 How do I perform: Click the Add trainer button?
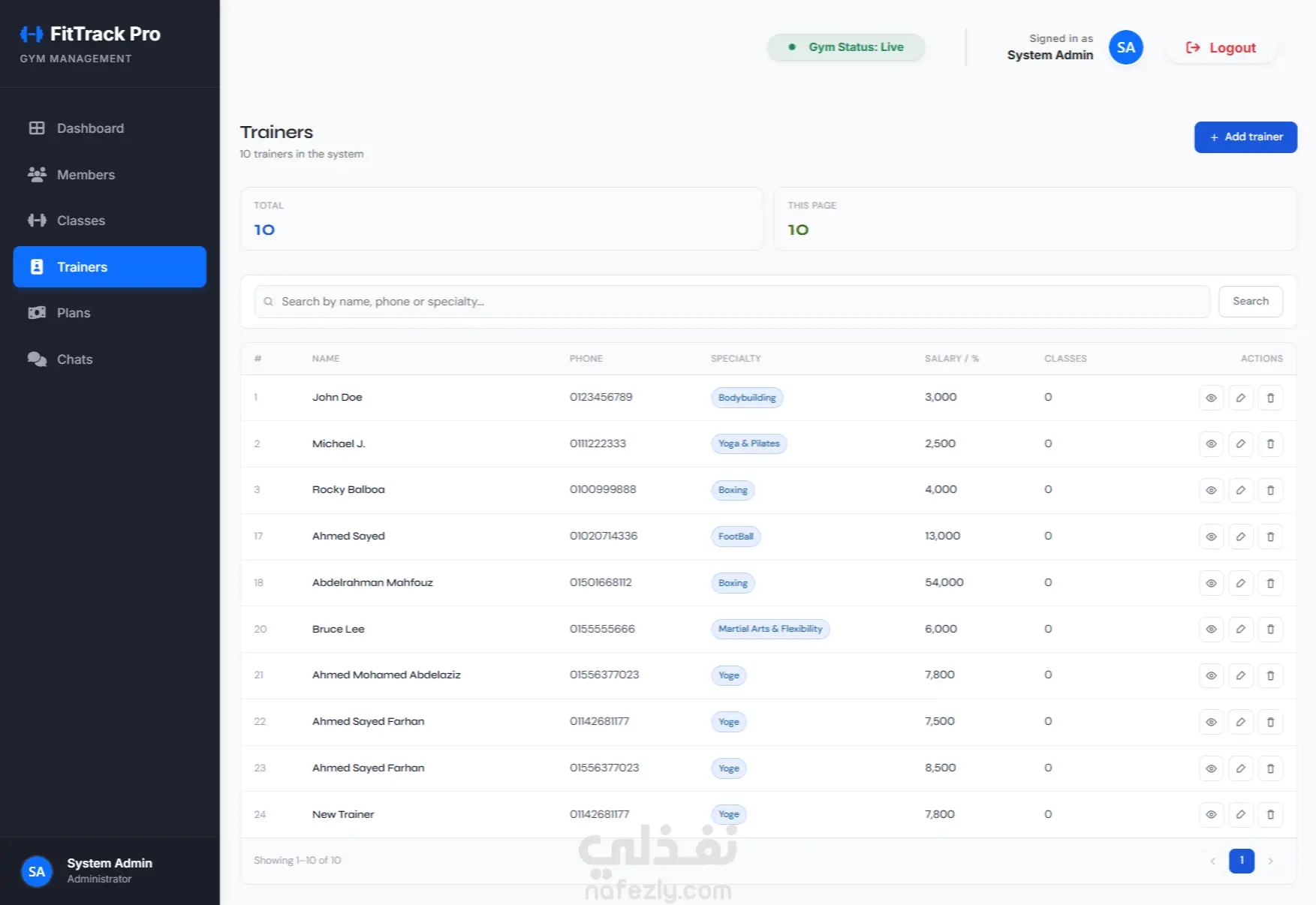[x=1245, y=137]
